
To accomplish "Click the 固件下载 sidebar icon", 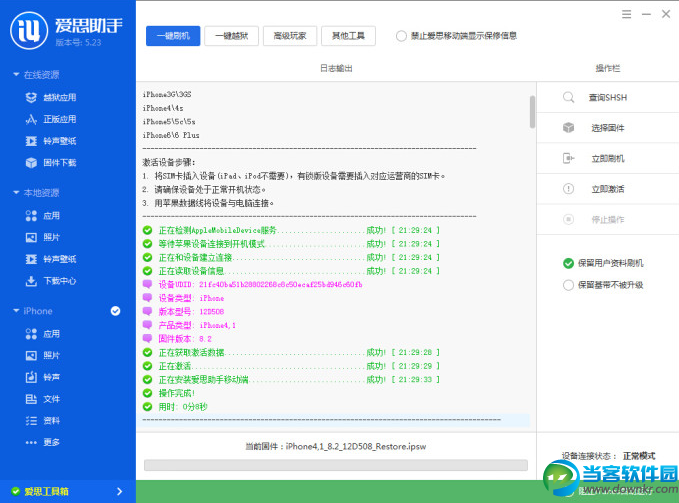I will click(x=29, y=163).
